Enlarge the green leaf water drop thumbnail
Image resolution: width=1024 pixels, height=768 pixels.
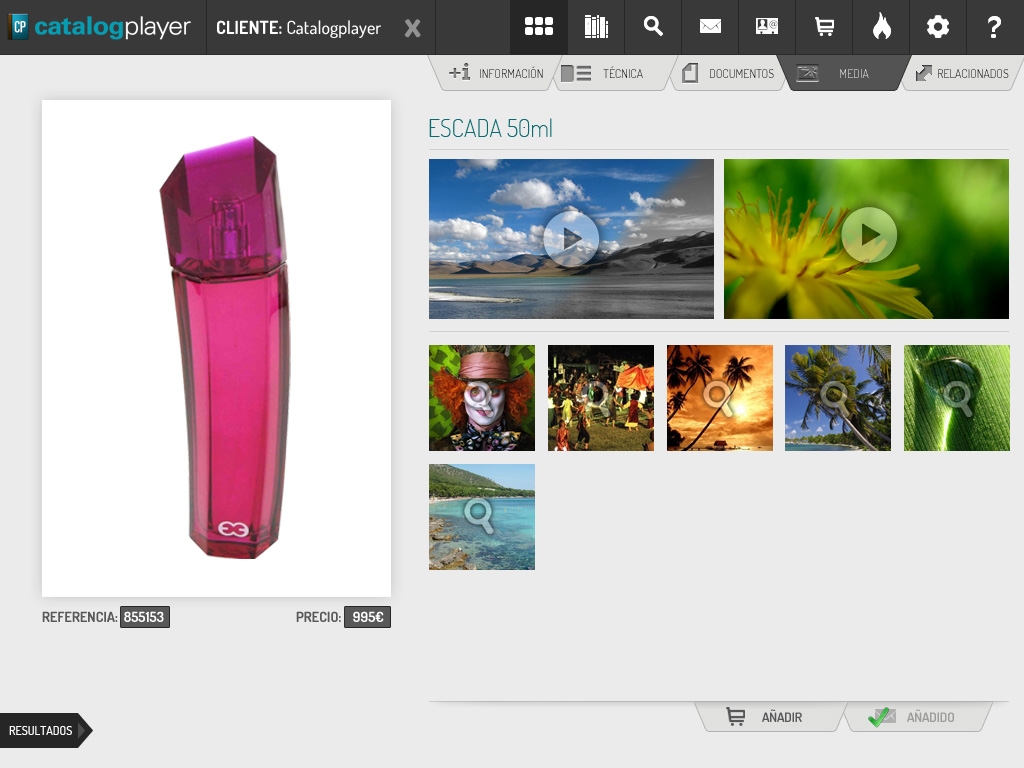tap(957, 398)
